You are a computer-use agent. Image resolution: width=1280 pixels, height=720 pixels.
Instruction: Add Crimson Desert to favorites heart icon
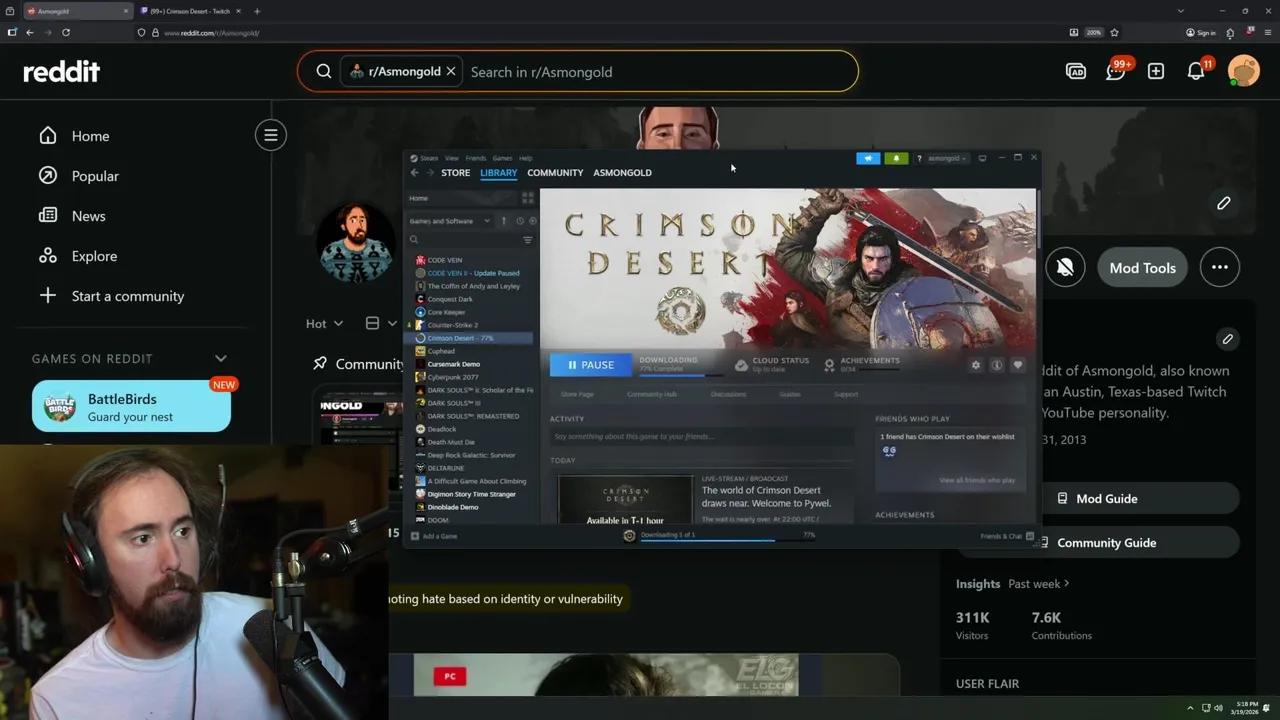[1018, 365]
